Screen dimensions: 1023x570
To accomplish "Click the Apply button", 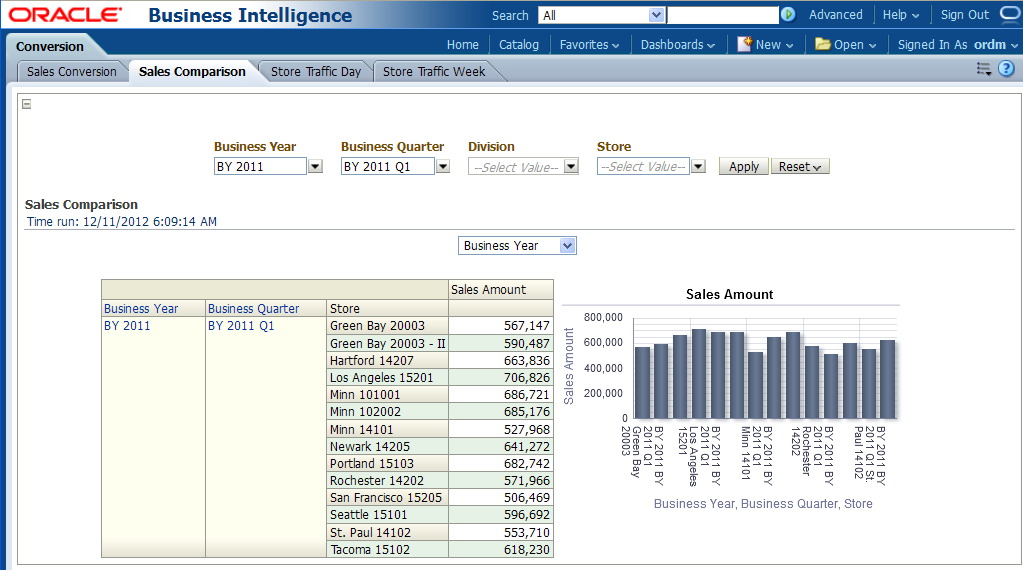I will point(743,167).
